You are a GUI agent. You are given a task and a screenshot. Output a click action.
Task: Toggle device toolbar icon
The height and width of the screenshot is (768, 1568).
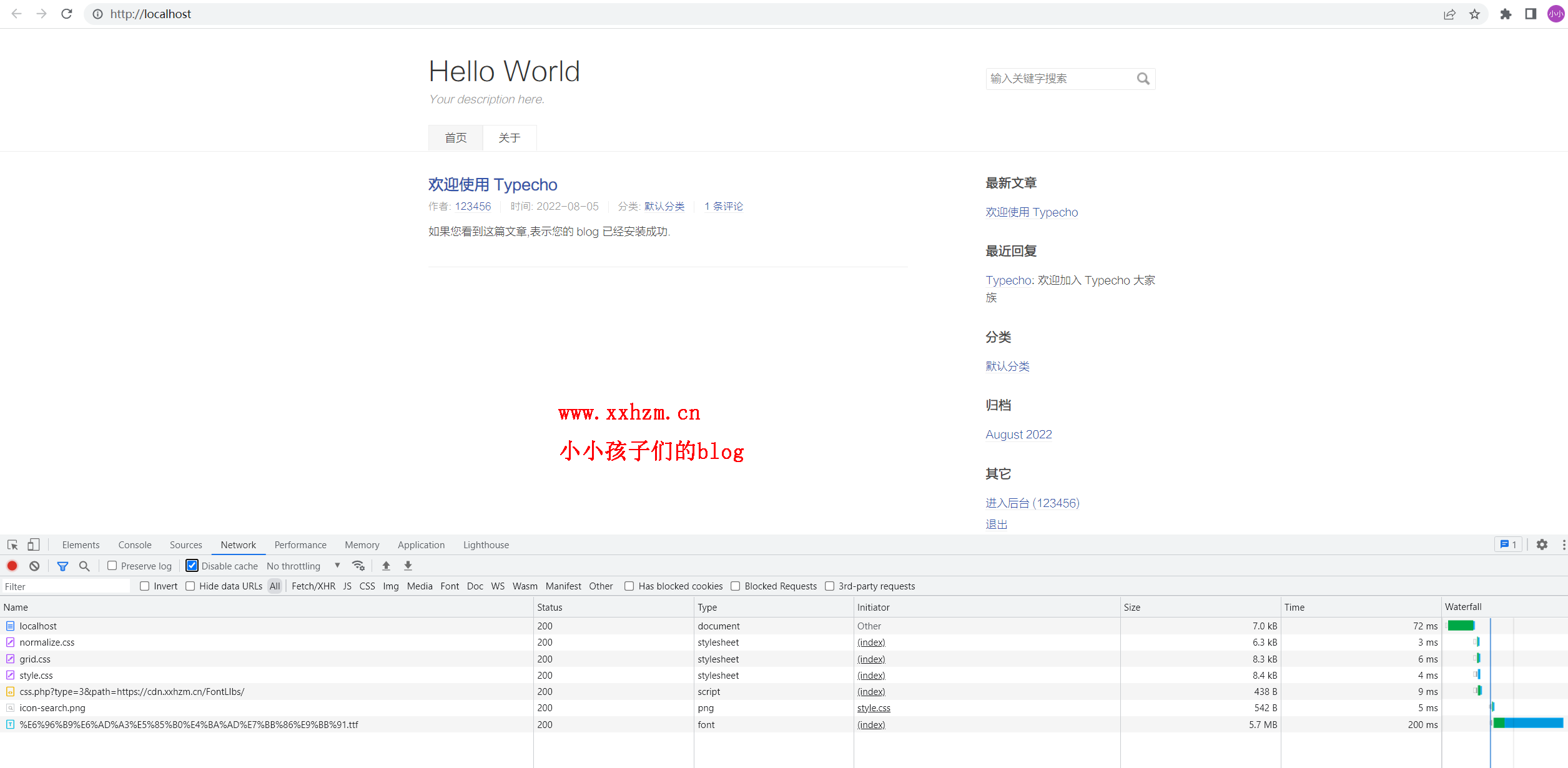coord(34,544)
